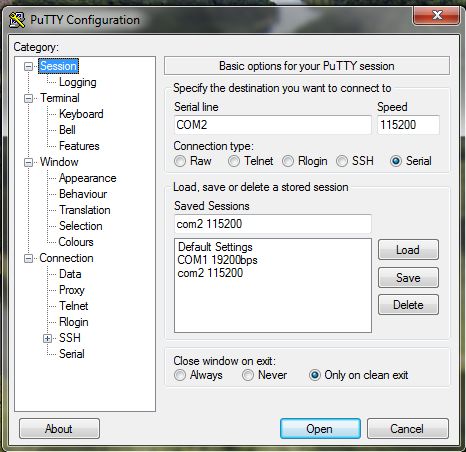Set close window on exit to Never
Screen dimensions: 466x452
click(x=248, y=375)
